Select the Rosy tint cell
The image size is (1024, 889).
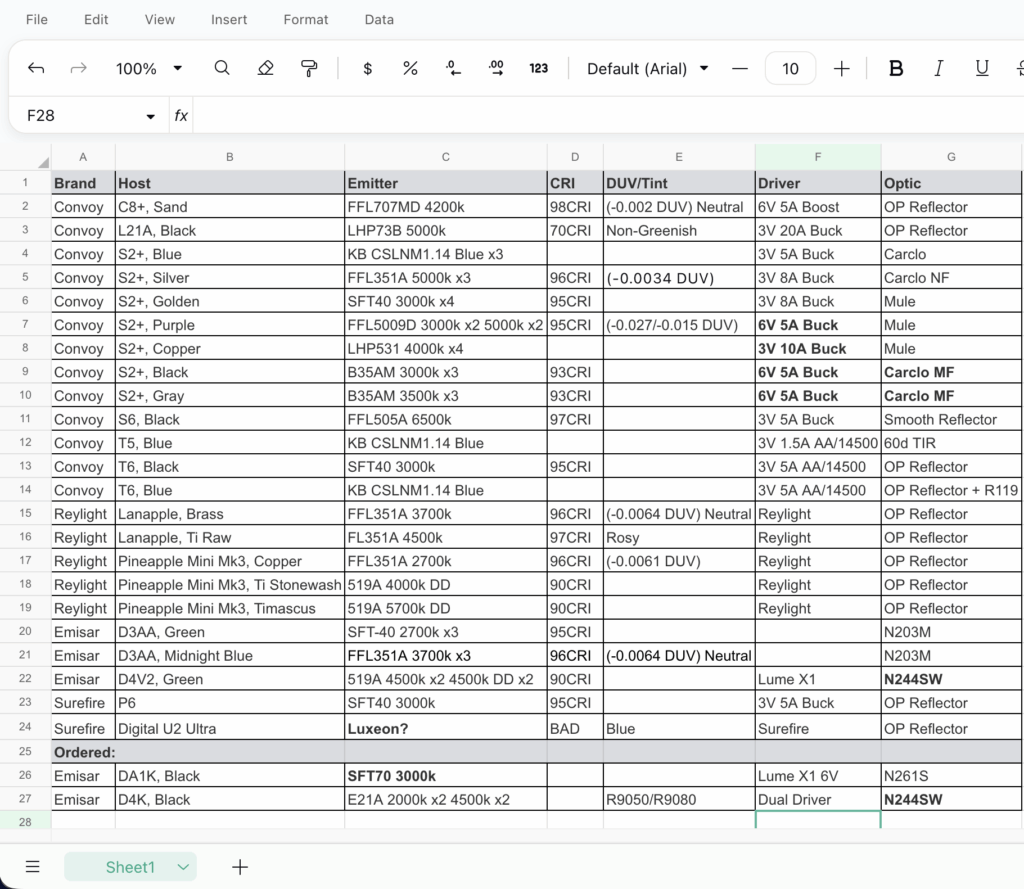coord(679,537)
